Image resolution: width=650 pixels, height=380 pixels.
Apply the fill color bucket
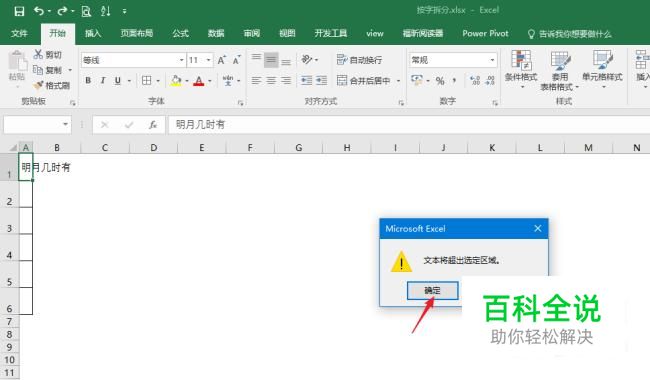[x=176, y=80]
